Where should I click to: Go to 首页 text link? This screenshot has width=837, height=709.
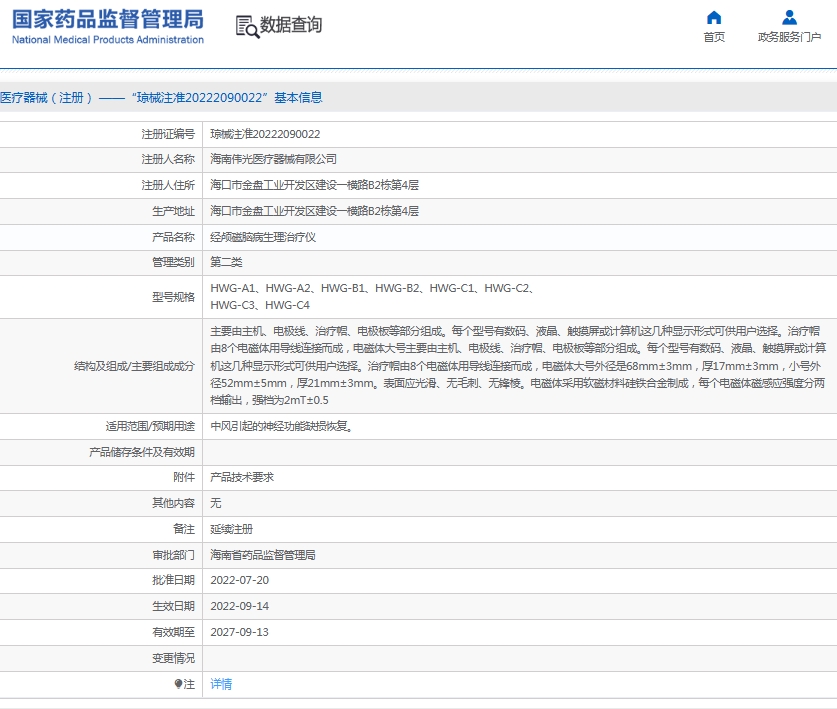tap(714, 37)
